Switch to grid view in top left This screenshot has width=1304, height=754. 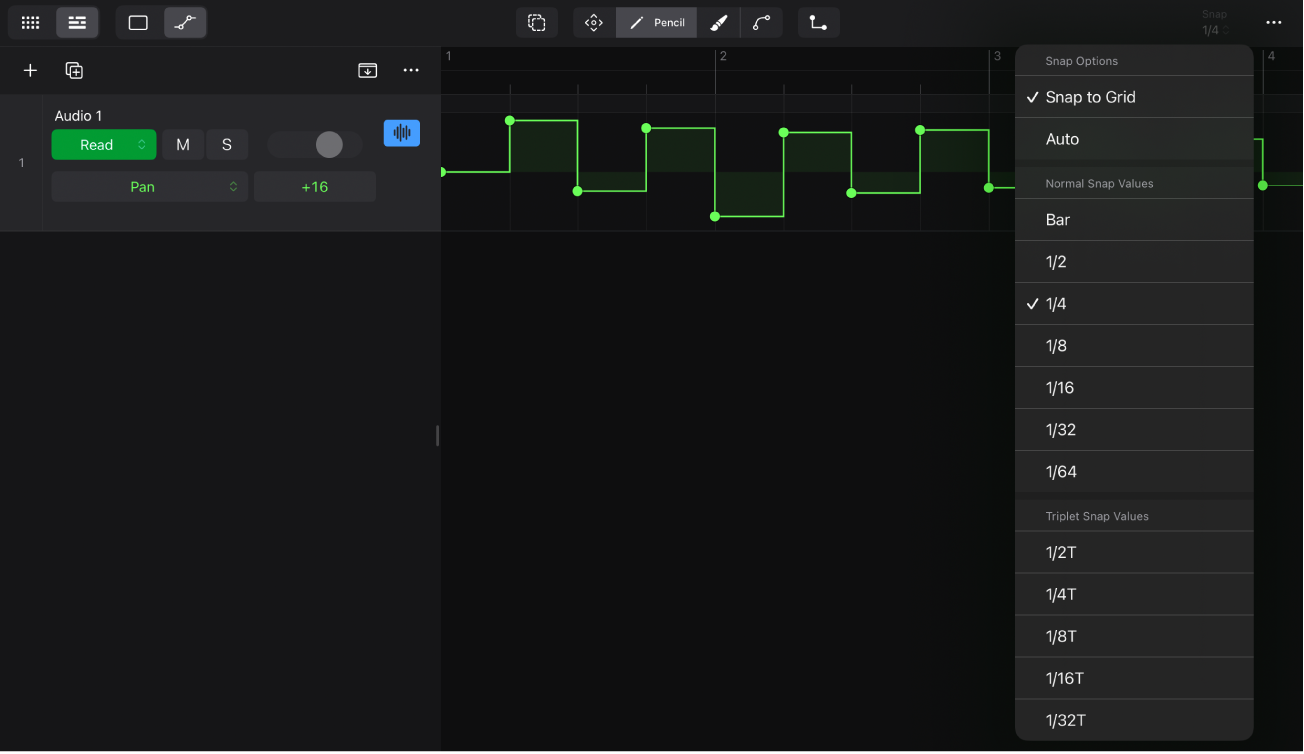(x=29, y=21)
